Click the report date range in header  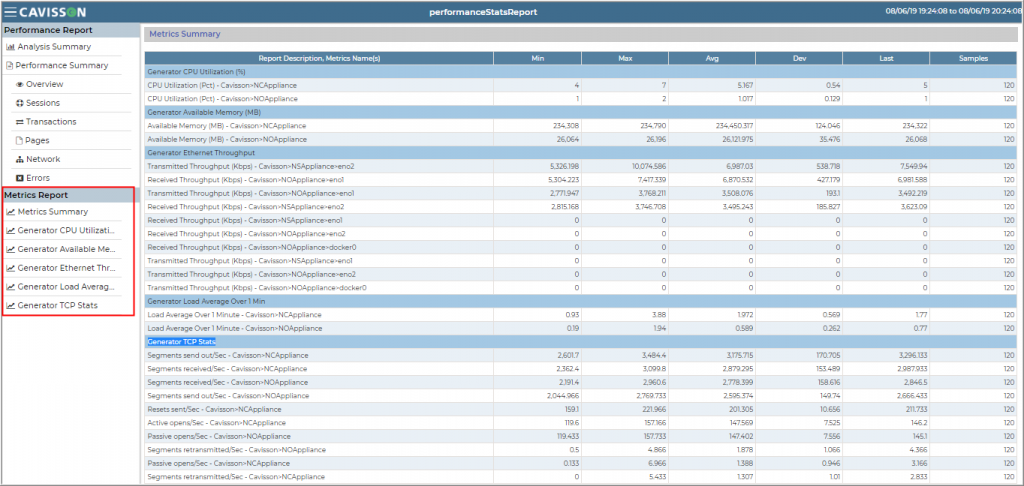coord(952,11)
